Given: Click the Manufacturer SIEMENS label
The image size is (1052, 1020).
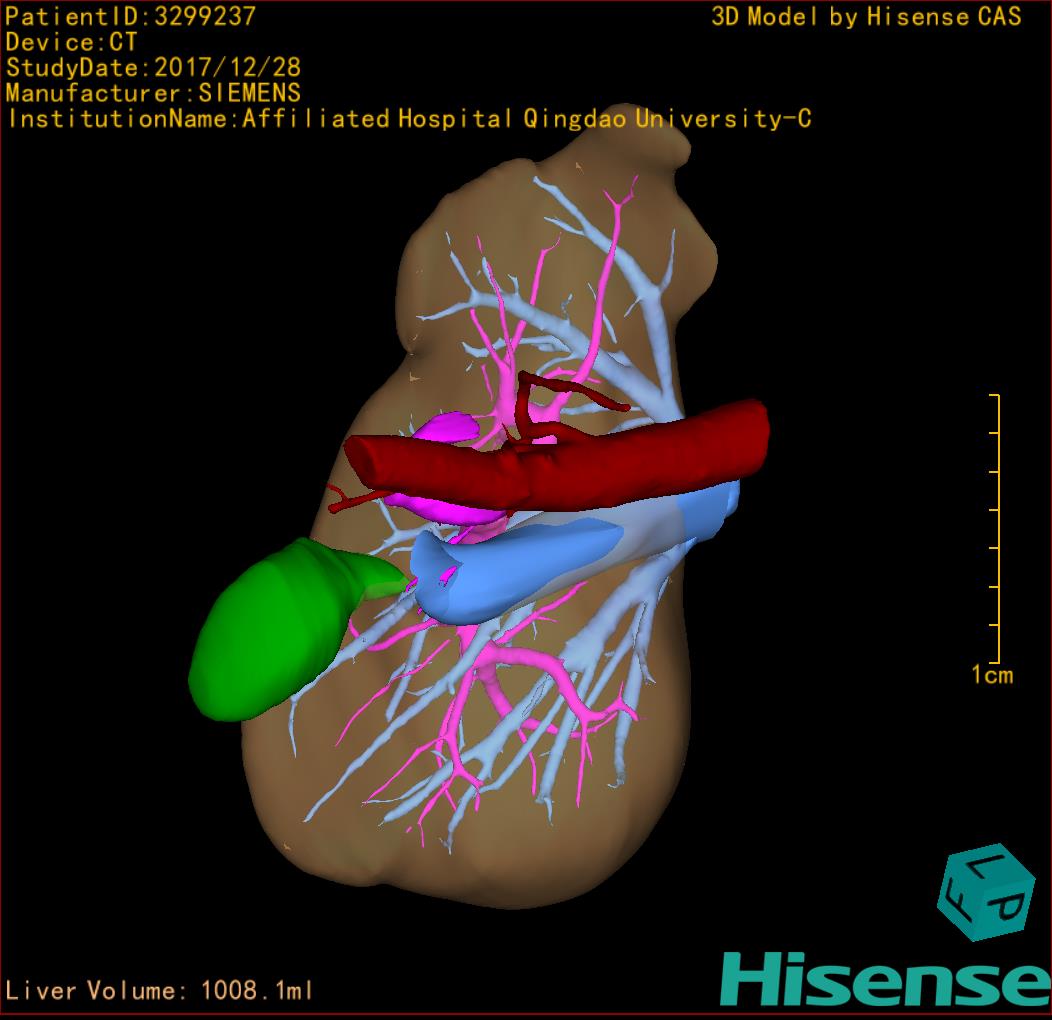Looking at the screenshot, I should coord(153,93).
